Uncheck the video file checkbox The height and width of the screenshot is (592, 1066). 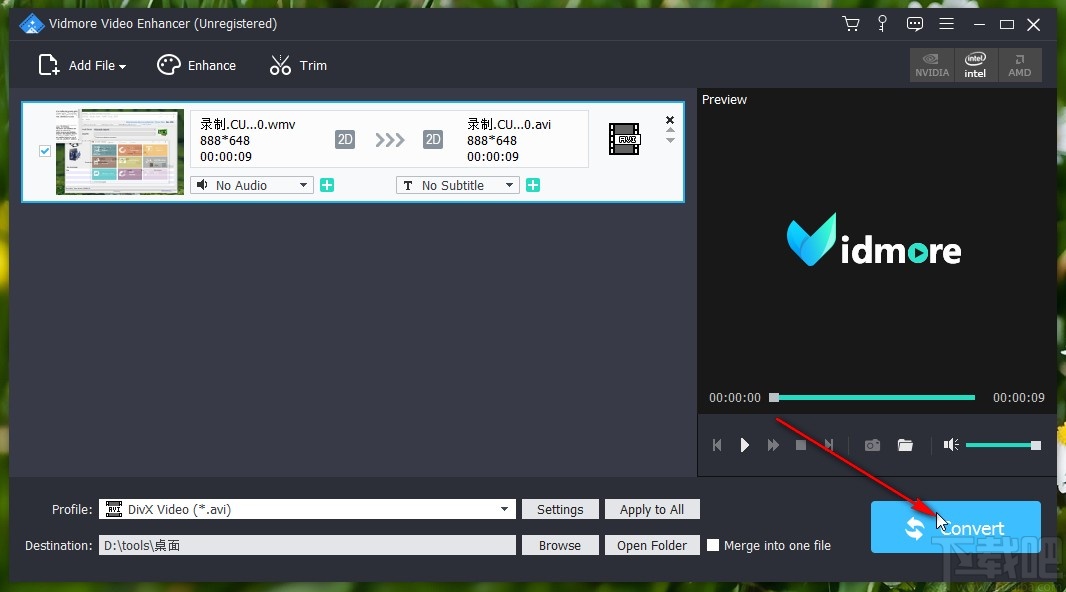click(x=45, y=151)
